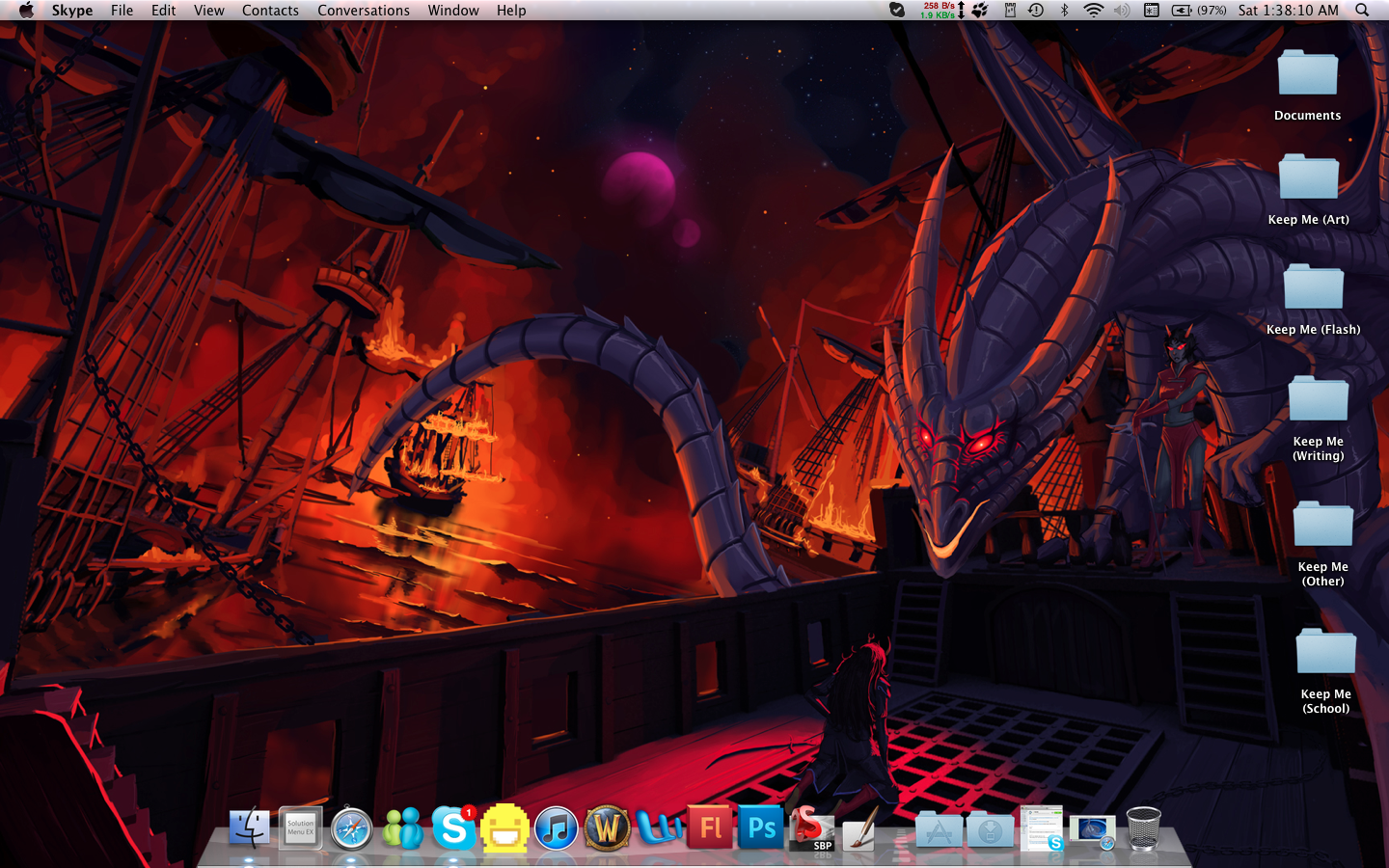
Task: Launch iTunes from the Dock
Action: coord(556,828)
